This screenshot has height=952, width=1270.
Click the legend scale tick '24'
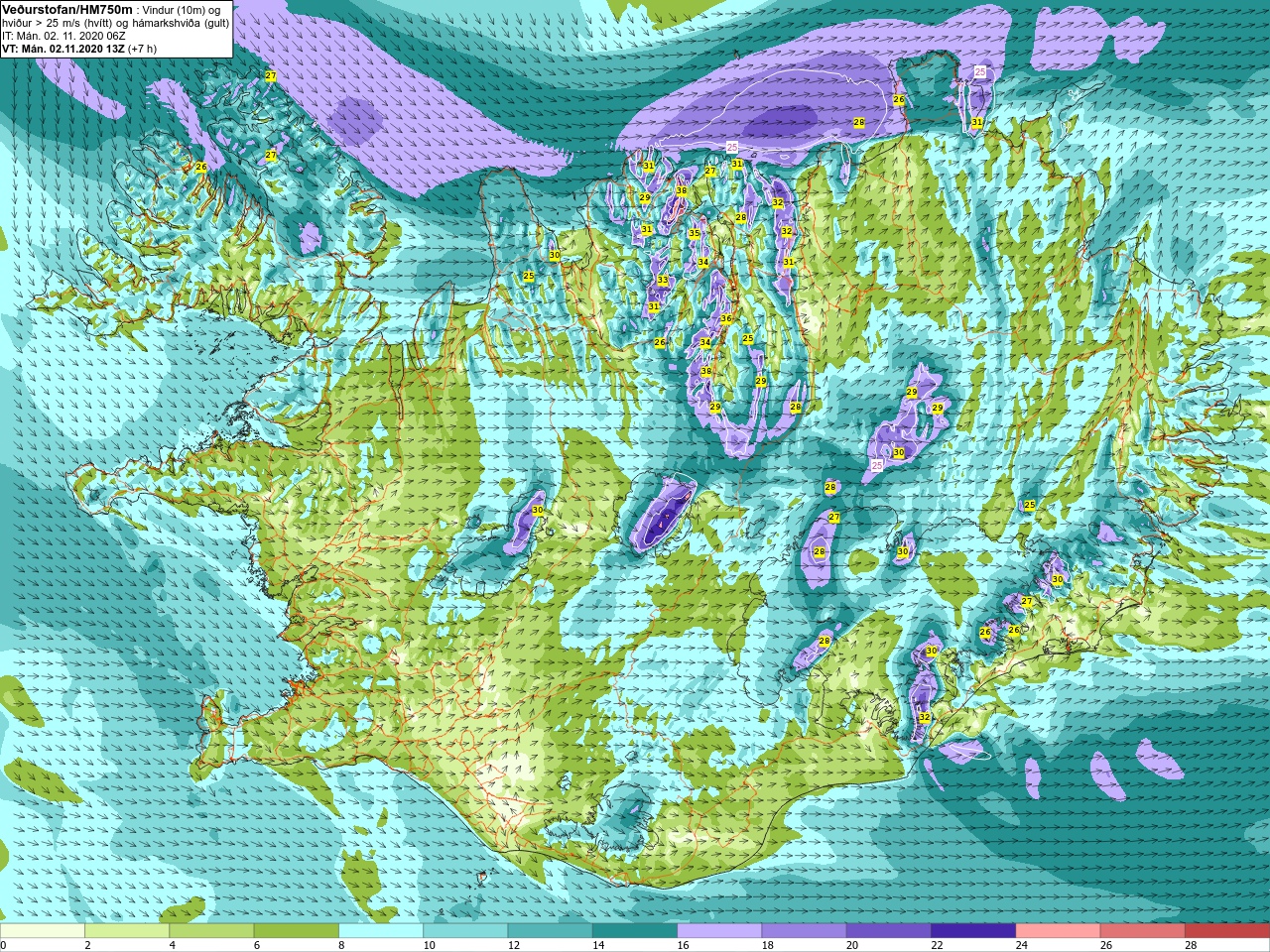pos(1022,945)
